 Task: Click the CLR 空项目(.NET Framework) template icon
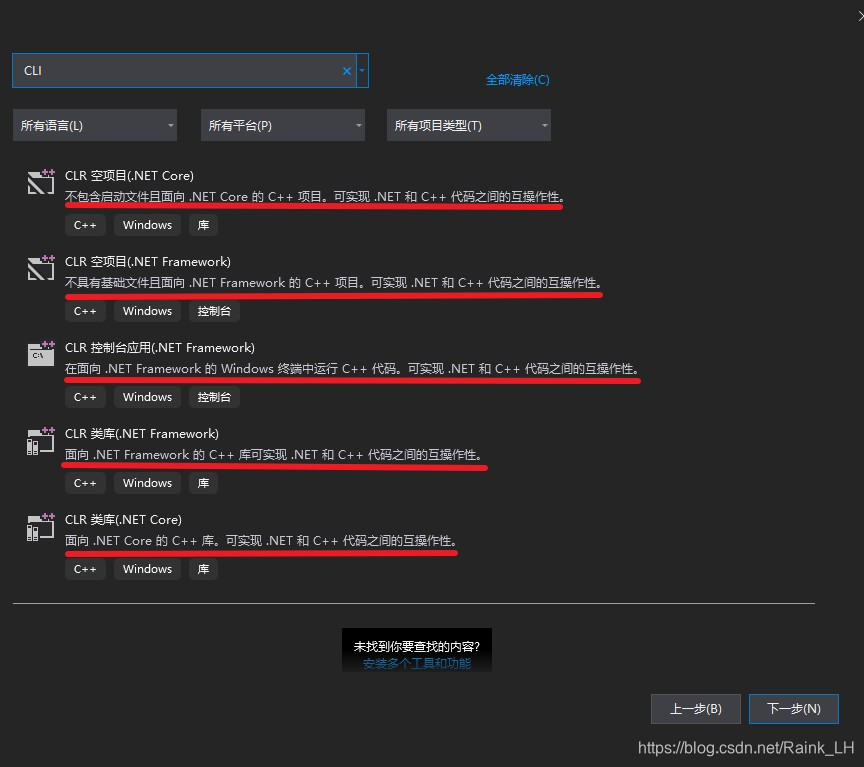pos(41,267)
